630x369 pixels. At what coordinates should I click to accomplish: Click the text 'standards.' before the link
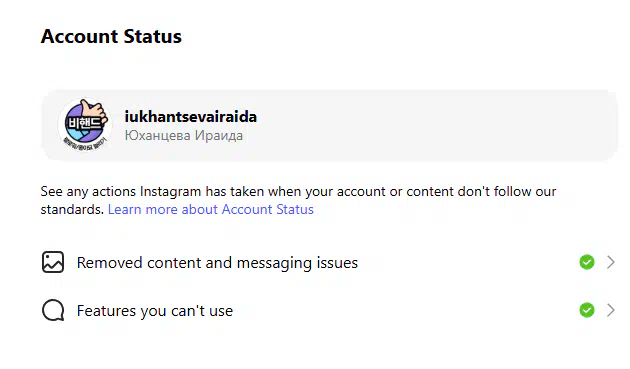pyautogui.click(x=72, y=209)
